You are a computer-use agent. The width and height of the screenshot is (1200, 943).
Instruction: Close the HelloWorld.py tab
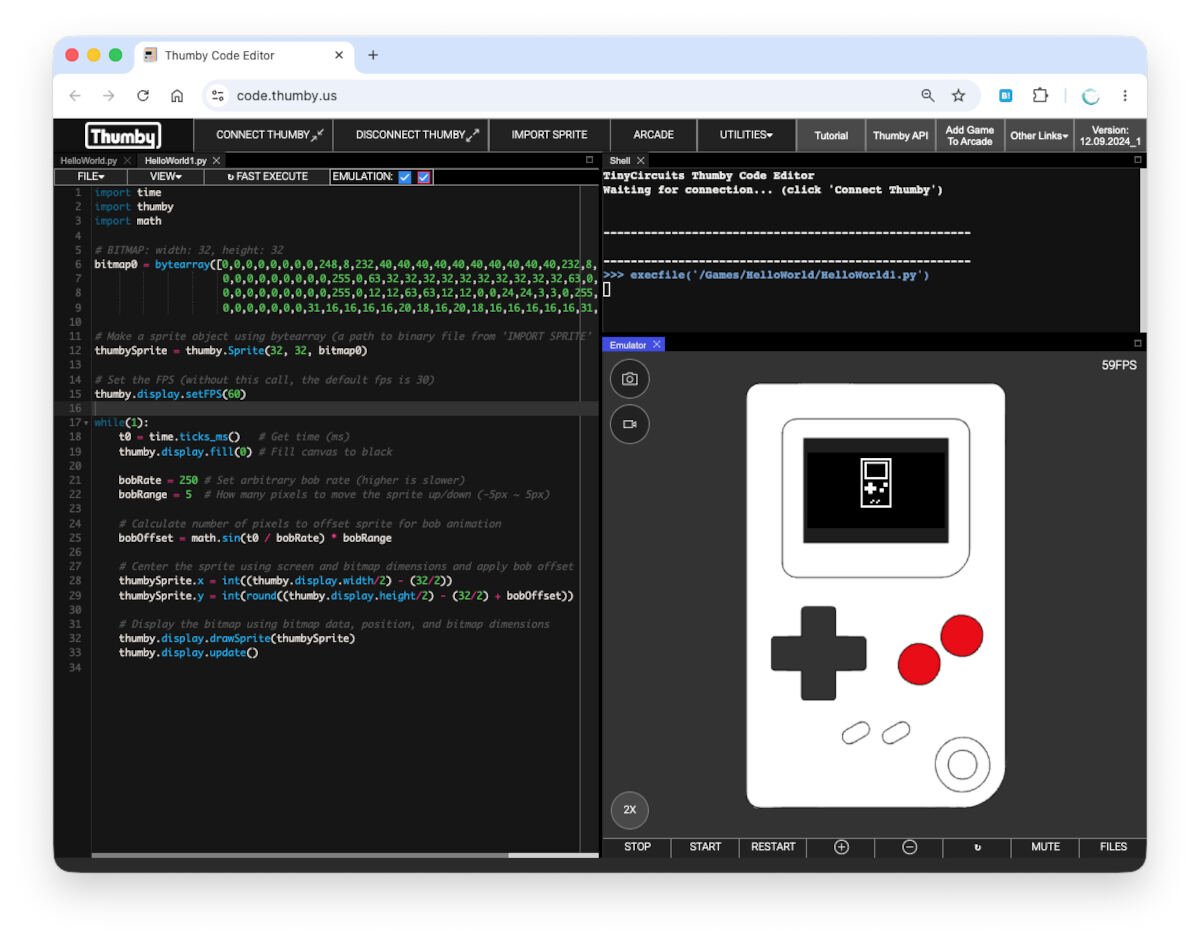(x=127, y=160)
